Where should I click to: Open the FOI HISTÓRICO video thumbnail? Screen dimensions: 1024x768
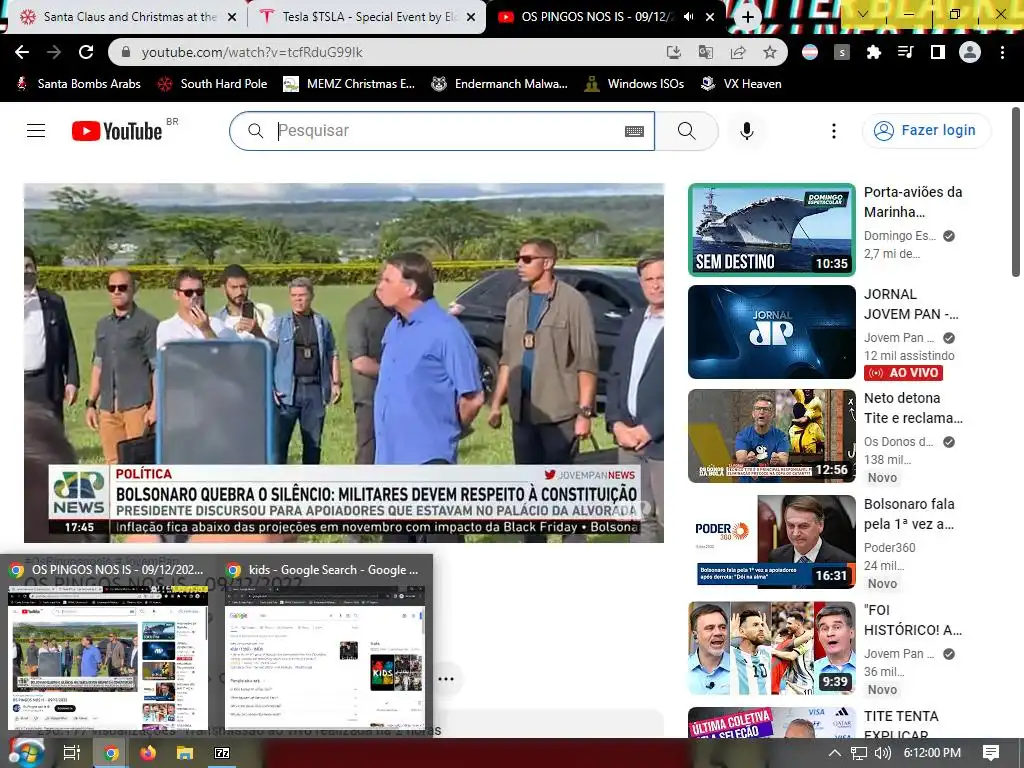coord(771,648)
